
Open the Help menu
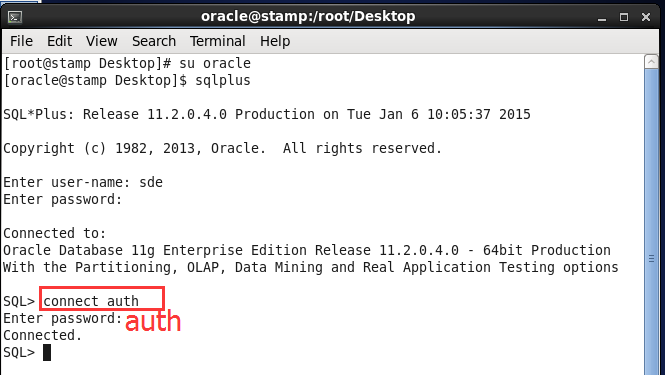(275, 41)
